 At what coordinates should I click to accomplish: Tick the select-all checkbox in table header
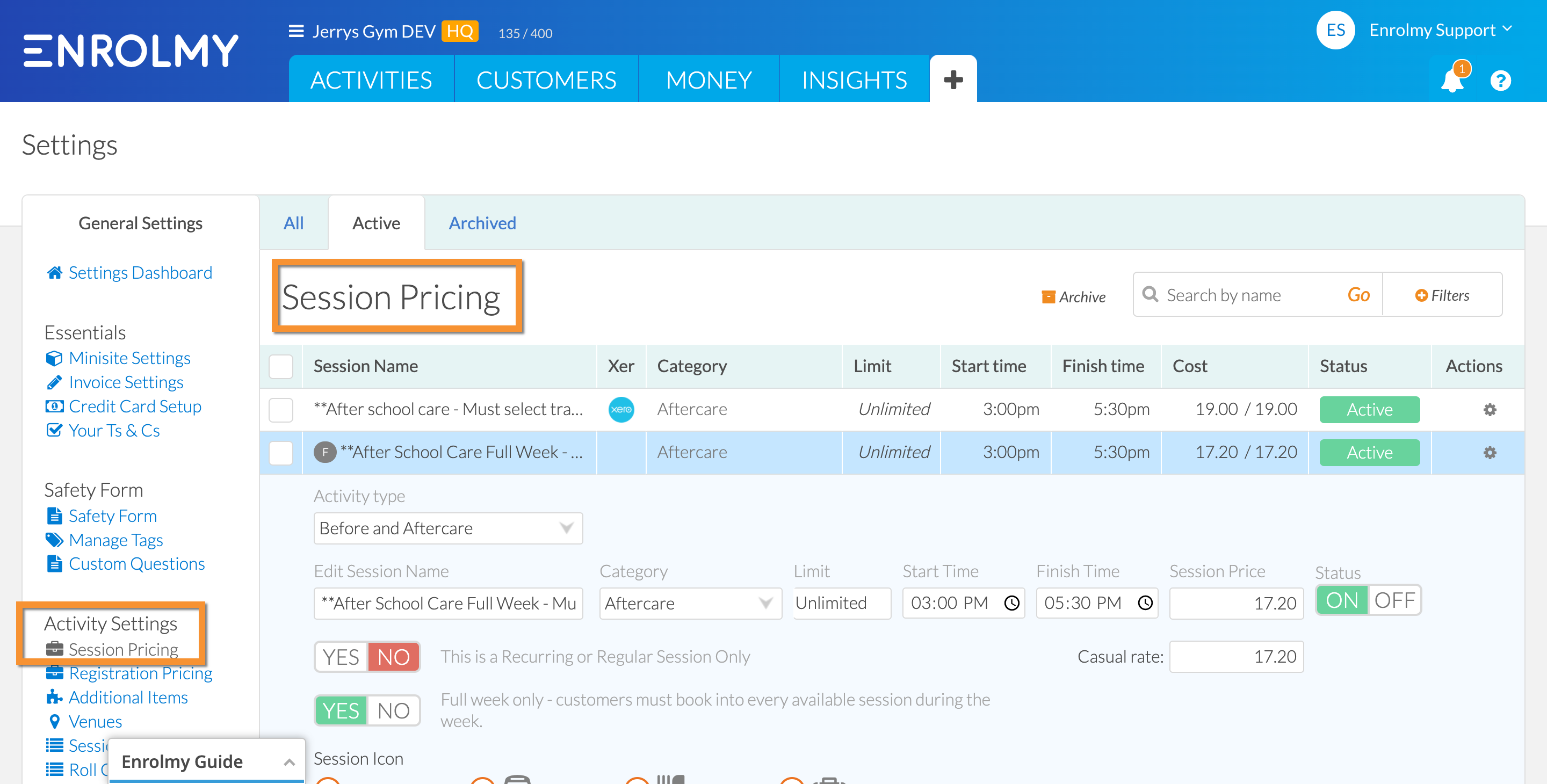[280, 366]
